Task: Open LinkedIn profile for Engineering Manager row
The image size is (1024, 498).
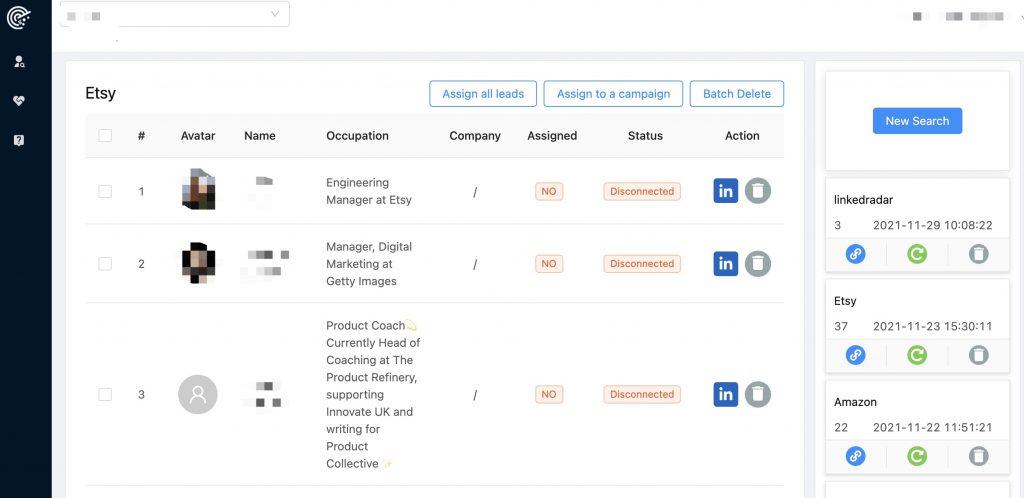Action: point(726,191)
